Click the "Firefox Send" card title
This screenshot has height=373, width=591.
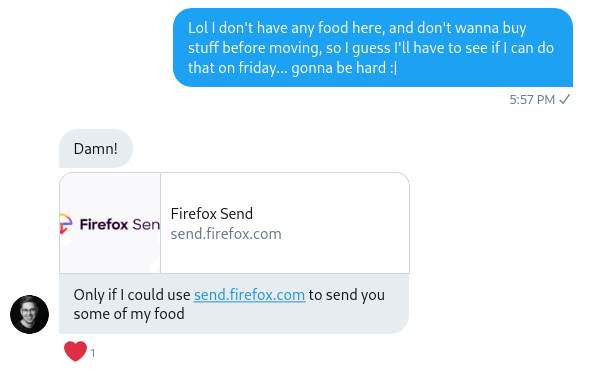click(212, 214)
